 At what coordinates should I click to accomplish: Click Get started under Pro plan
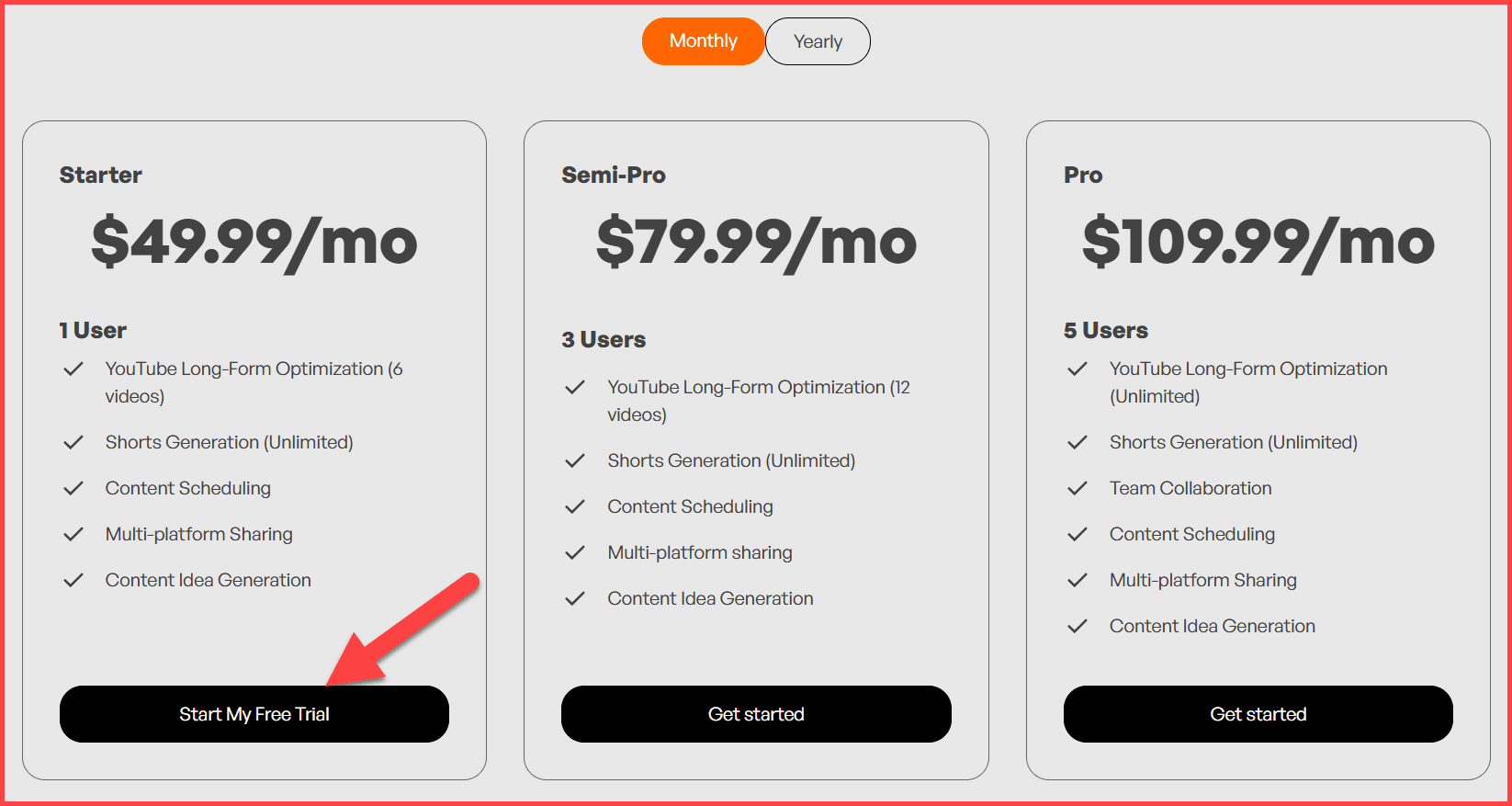click(1258, 714)
